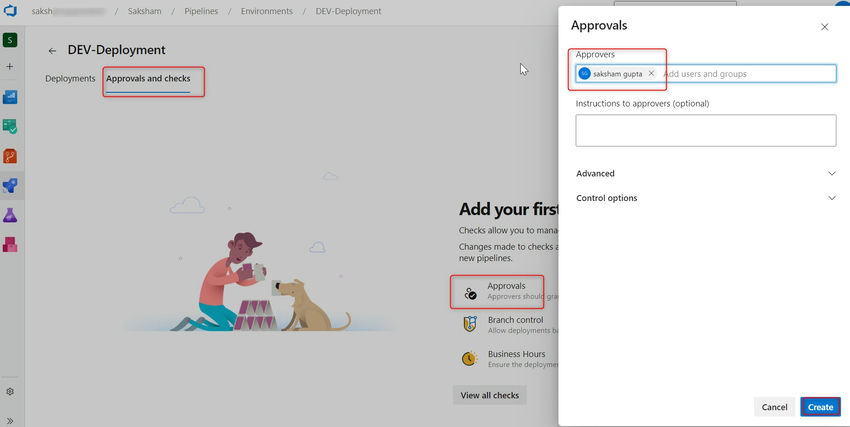Click the Approvals check option text

tap(506, 286)
